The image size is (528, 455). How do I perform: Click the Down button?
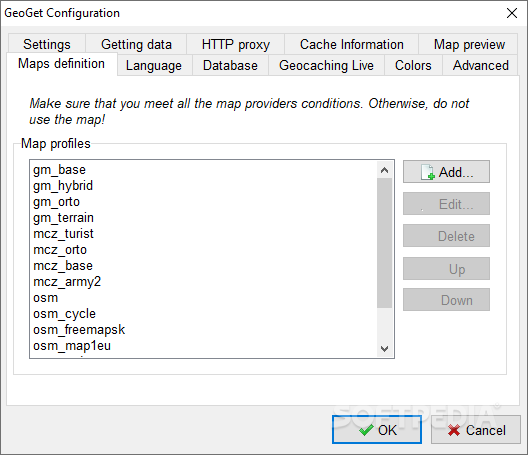pyautogui.click(x=447, y=299)
